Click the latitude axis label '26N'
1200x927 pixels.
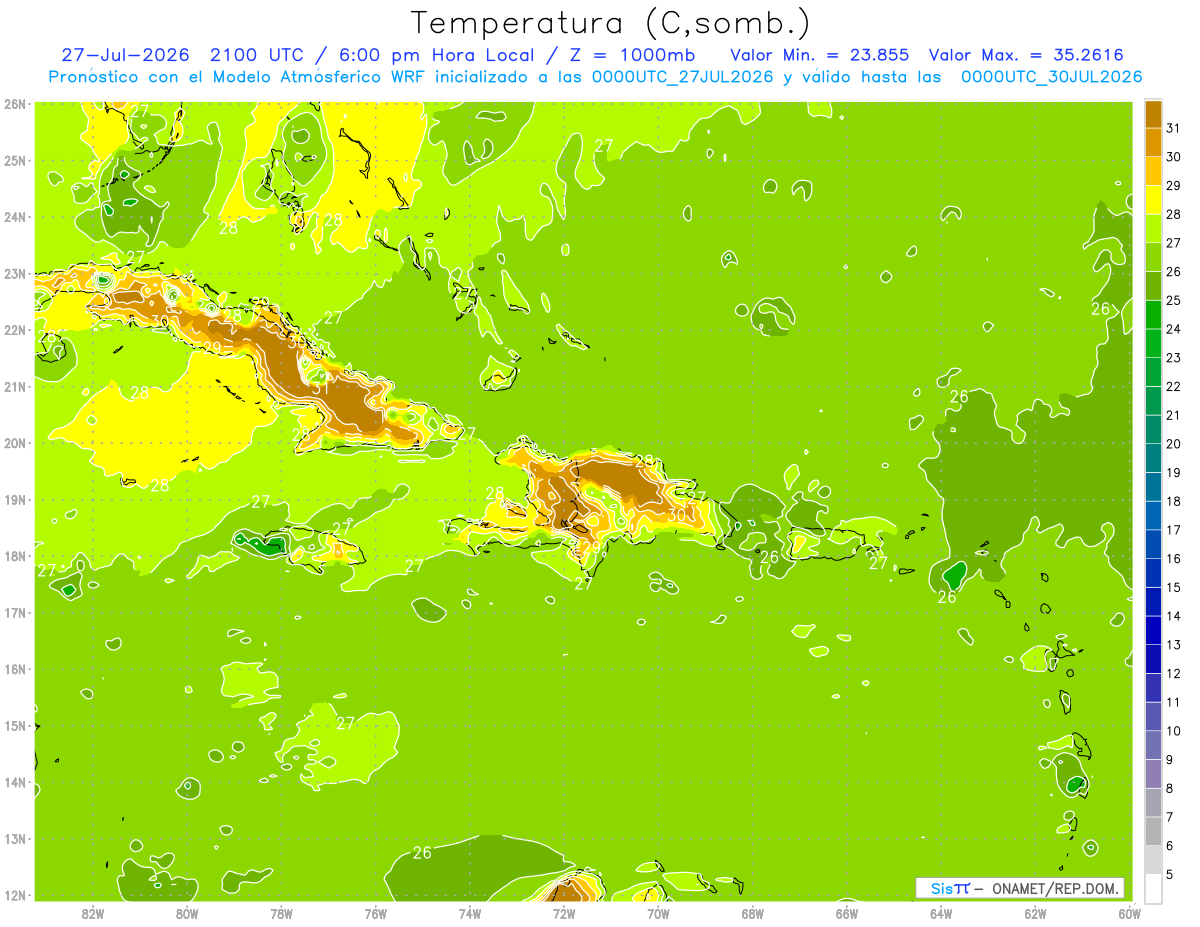(x=15, y=103)
